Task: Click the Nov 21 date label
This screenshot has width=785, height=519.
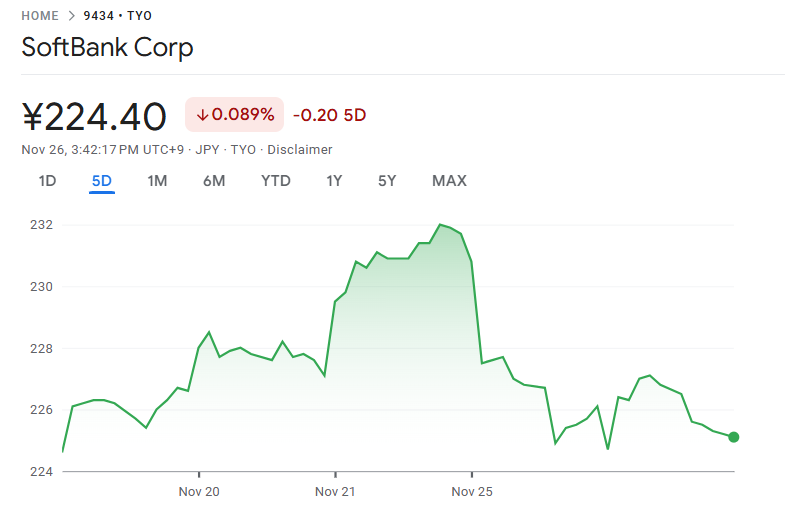Action: 335,492
